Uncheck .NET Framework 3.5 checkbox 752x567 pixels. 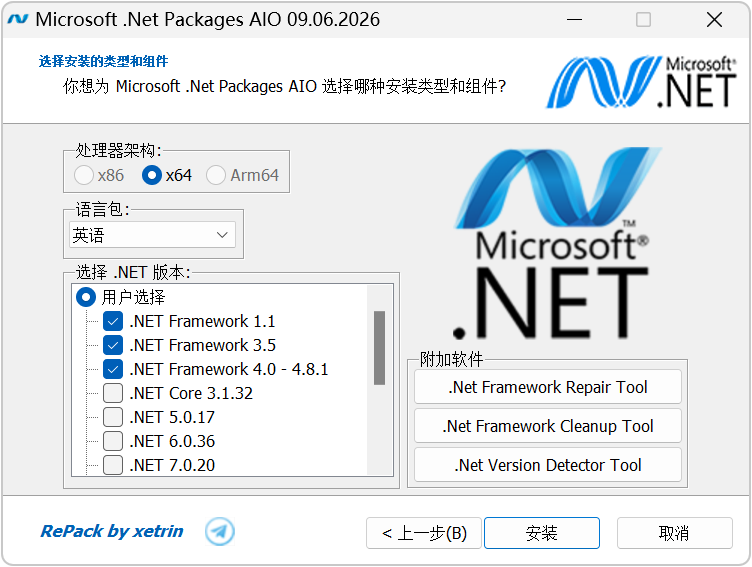[x=113, y=345]
